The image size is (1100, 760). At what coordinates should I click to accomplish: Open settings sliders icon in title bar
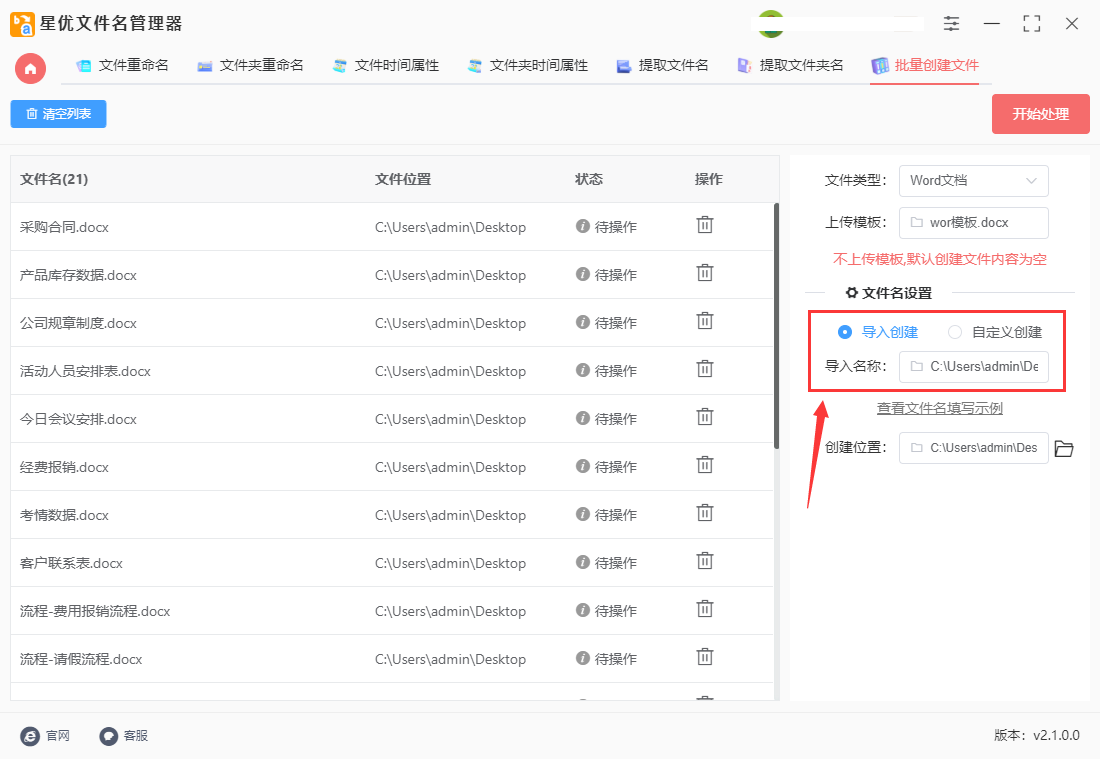tap(951, 23)
